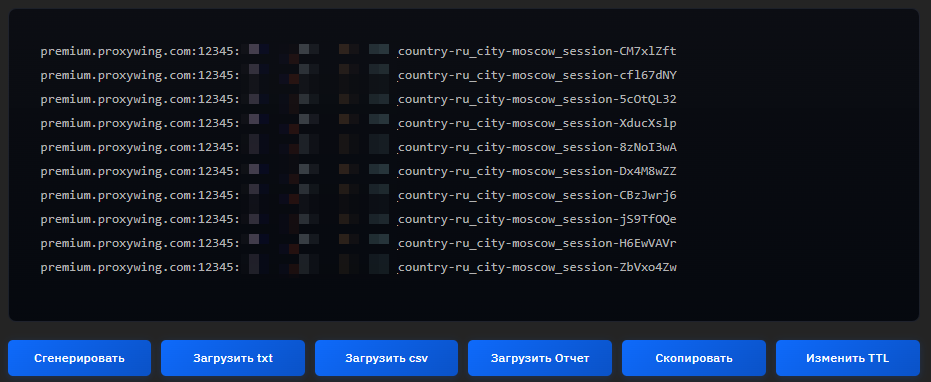
Task: Select proxy line ending session-cfl67dNY
Action: coord(359,75)
